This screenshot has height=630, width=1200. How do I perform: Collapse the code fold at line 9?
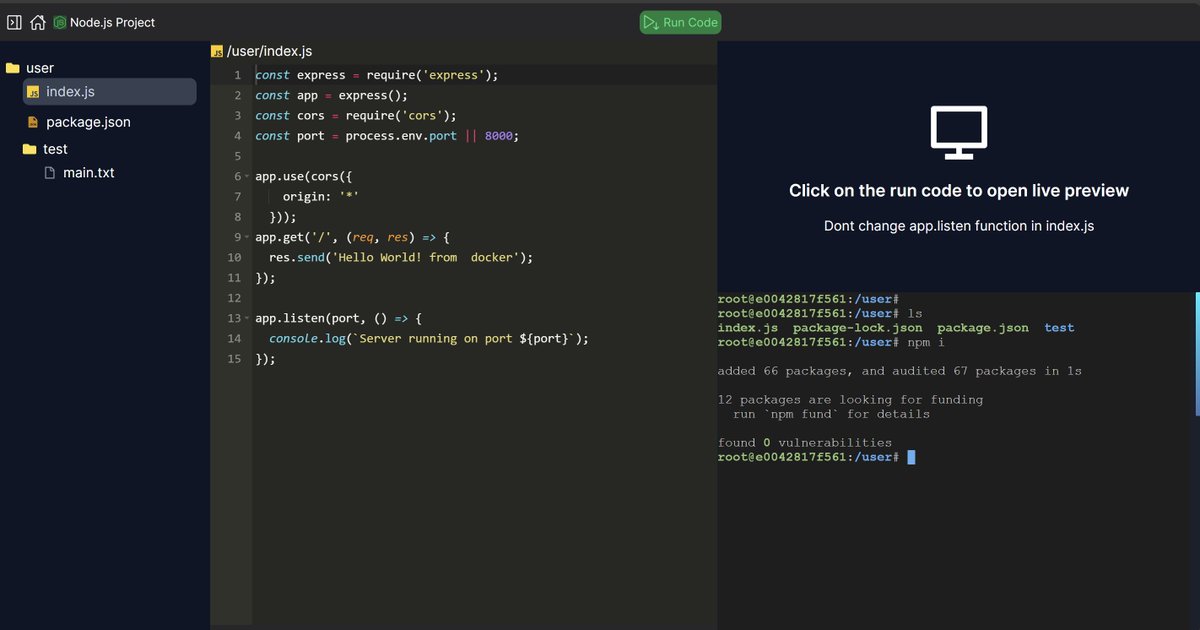(x=247, y=238)
